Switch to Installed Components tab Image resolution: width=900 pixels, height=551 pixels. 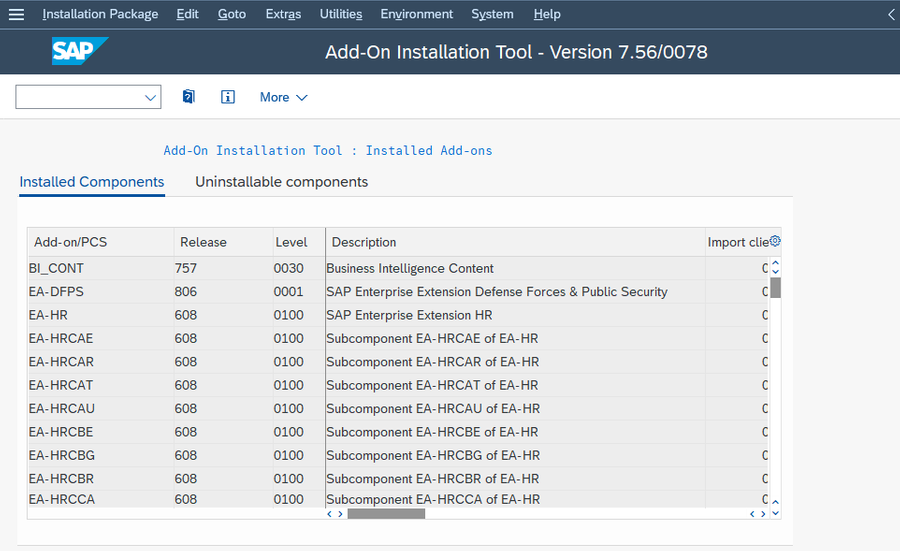tap(92, 182)
